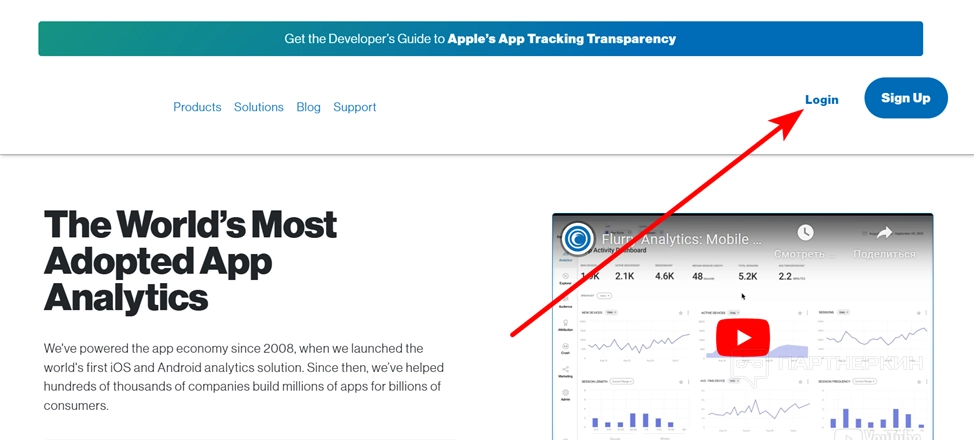Open the video title 'Flurry Analytics: Mobile'
This screenshot has height=440, width=974.
[681, 239]
